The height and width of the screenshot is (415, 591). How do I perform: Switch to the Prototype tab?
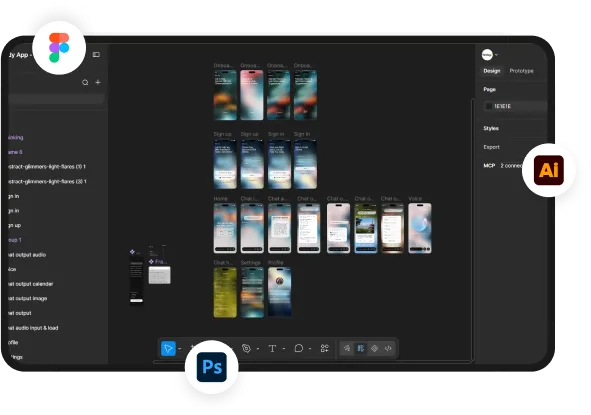click(522, 71)
